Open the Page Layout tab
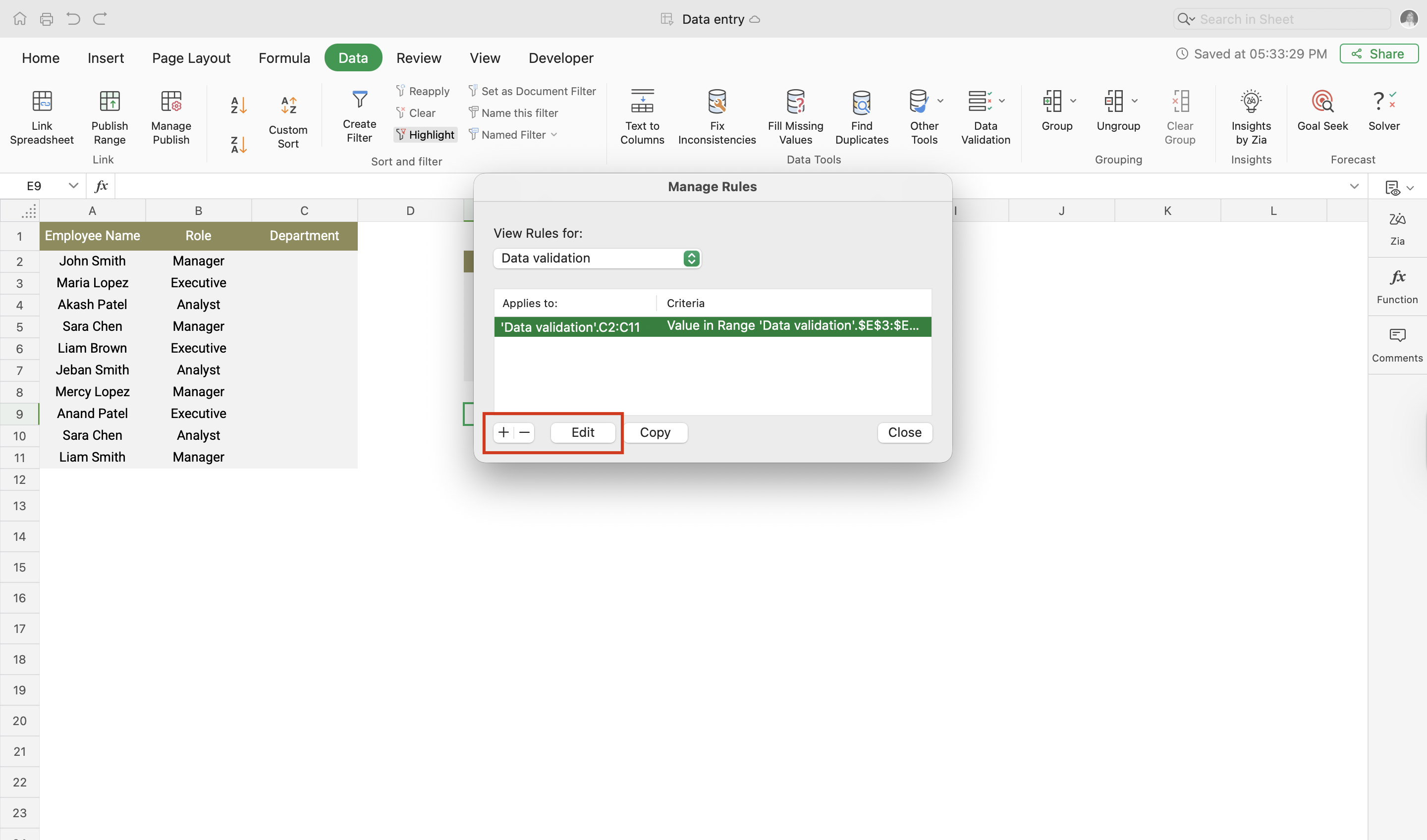This screenshot has width=1427, height=840. coord(191,58)
